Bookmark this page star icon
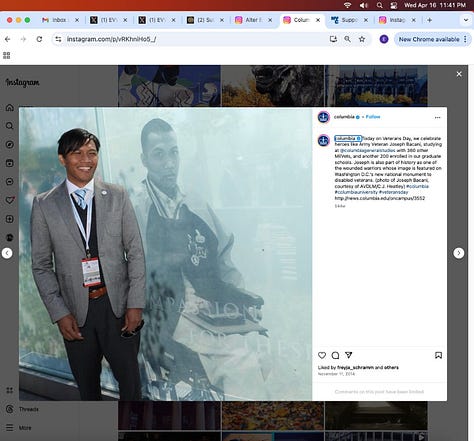 point(362,39)
